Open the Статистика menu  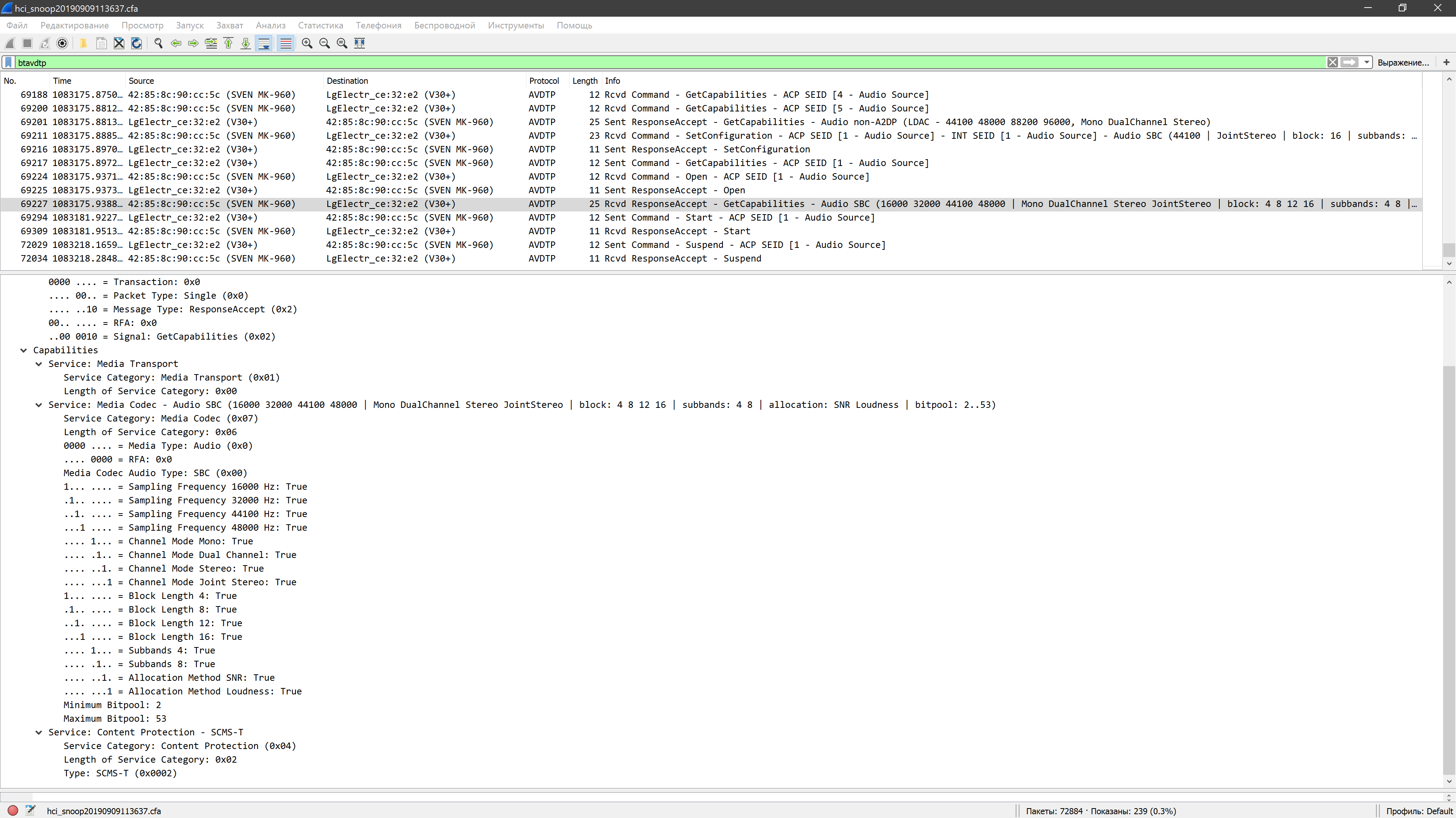[320, 25]
